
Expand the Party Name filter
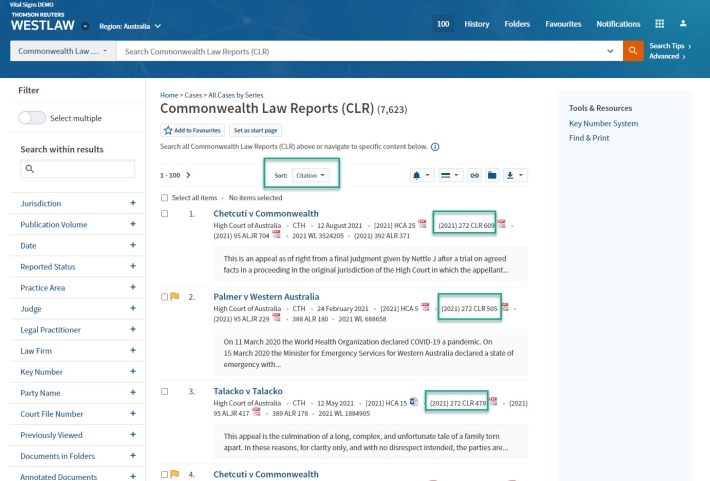pos(133,393)
